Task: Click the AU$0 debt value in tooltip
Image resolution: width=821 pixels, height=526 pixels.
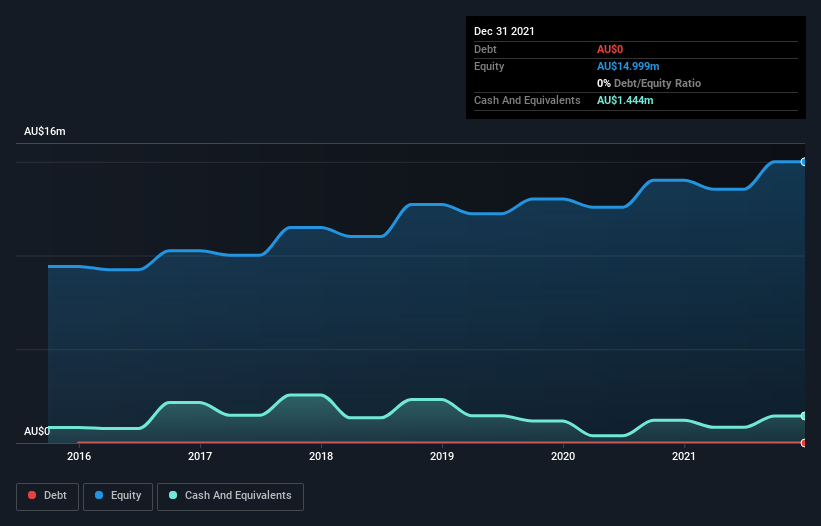Action: (x=610, y=49)
